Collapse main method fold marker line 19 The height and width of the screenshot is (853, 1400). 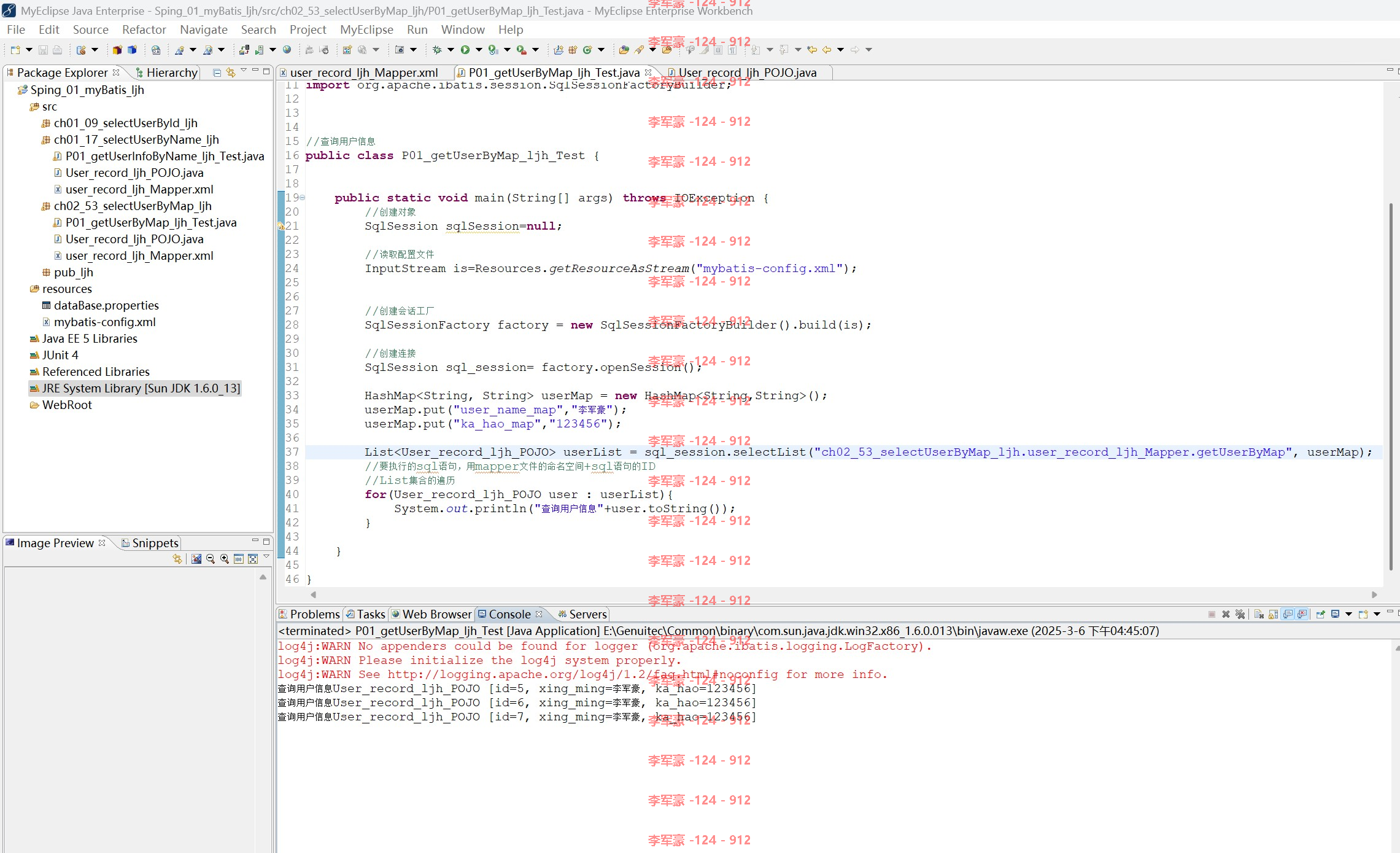click(x=302, y=198)
